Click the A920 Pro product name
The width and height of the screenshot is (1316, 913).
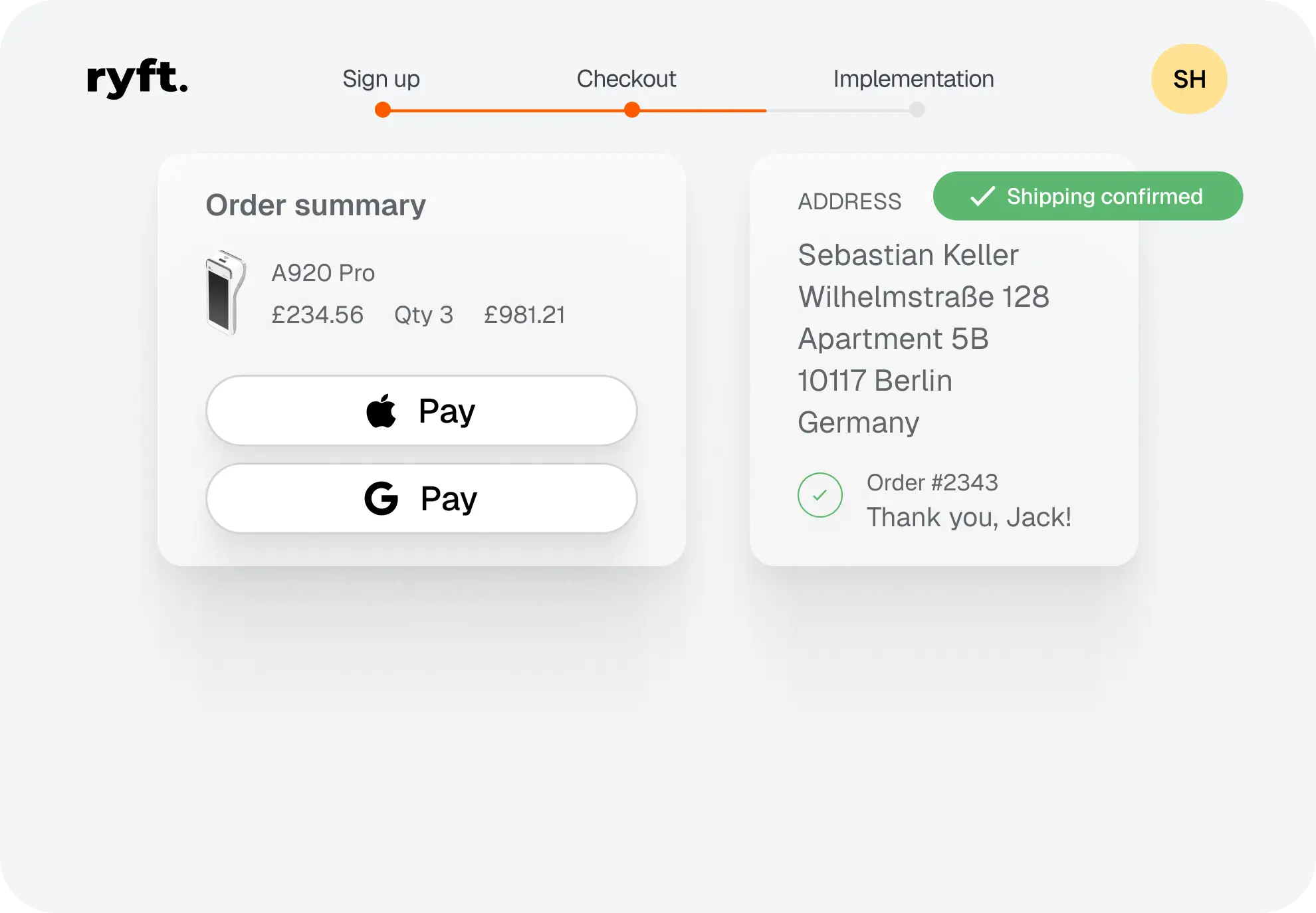coord(323,273)
